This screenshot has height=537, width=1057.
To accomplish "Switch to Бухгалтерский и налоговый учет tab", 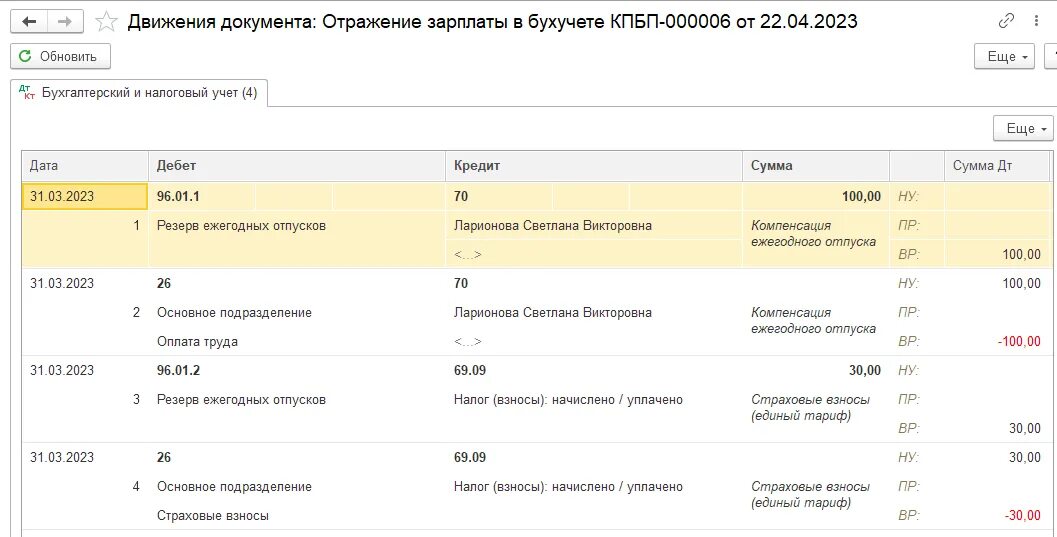I will (x=139, y=93).
